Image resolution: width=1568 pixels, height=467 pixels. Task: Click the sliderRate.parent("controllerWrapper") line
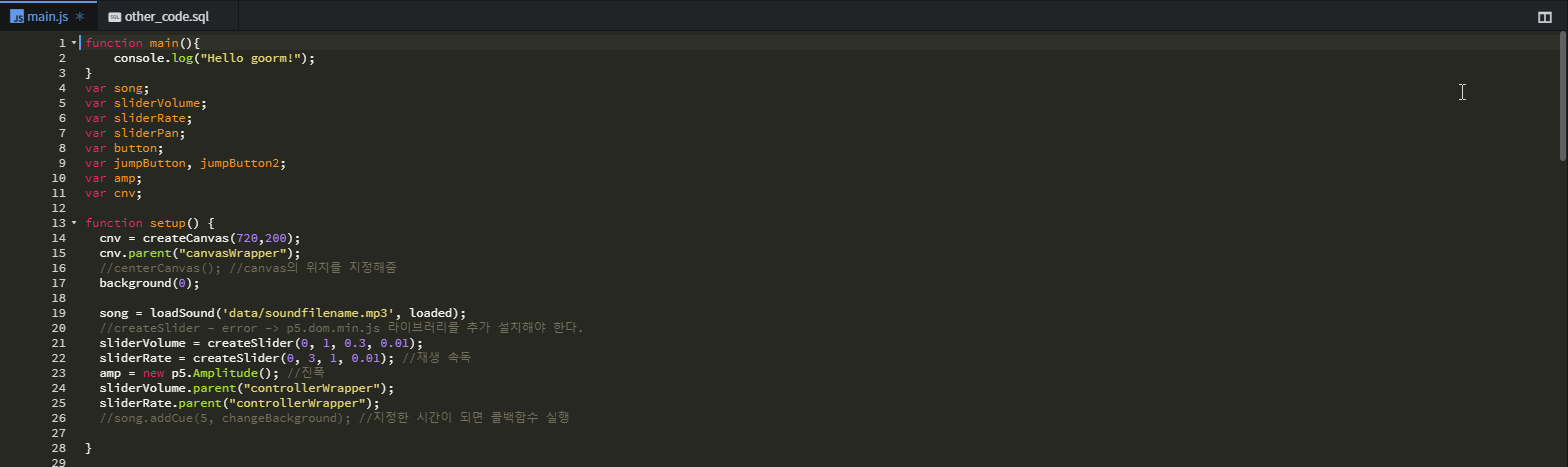point(239,403)
